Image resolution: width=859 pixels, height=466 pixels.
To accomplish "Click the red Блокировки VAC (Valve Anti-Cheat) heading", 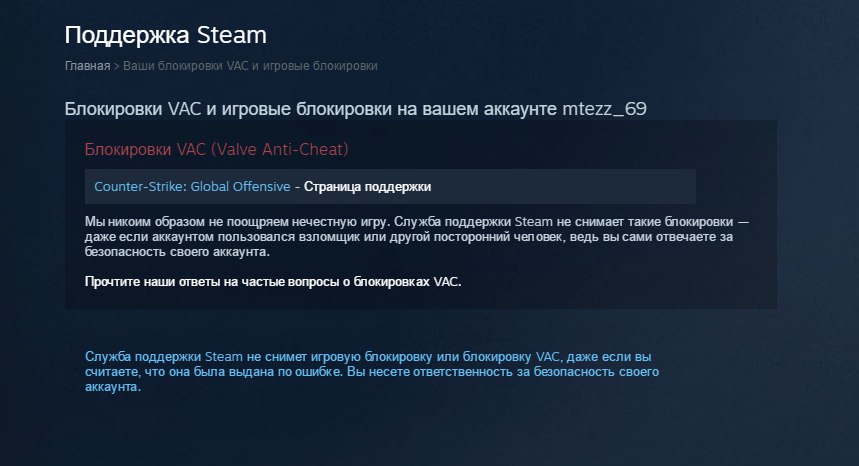I will pyautogui.click(x=216, y=149).
